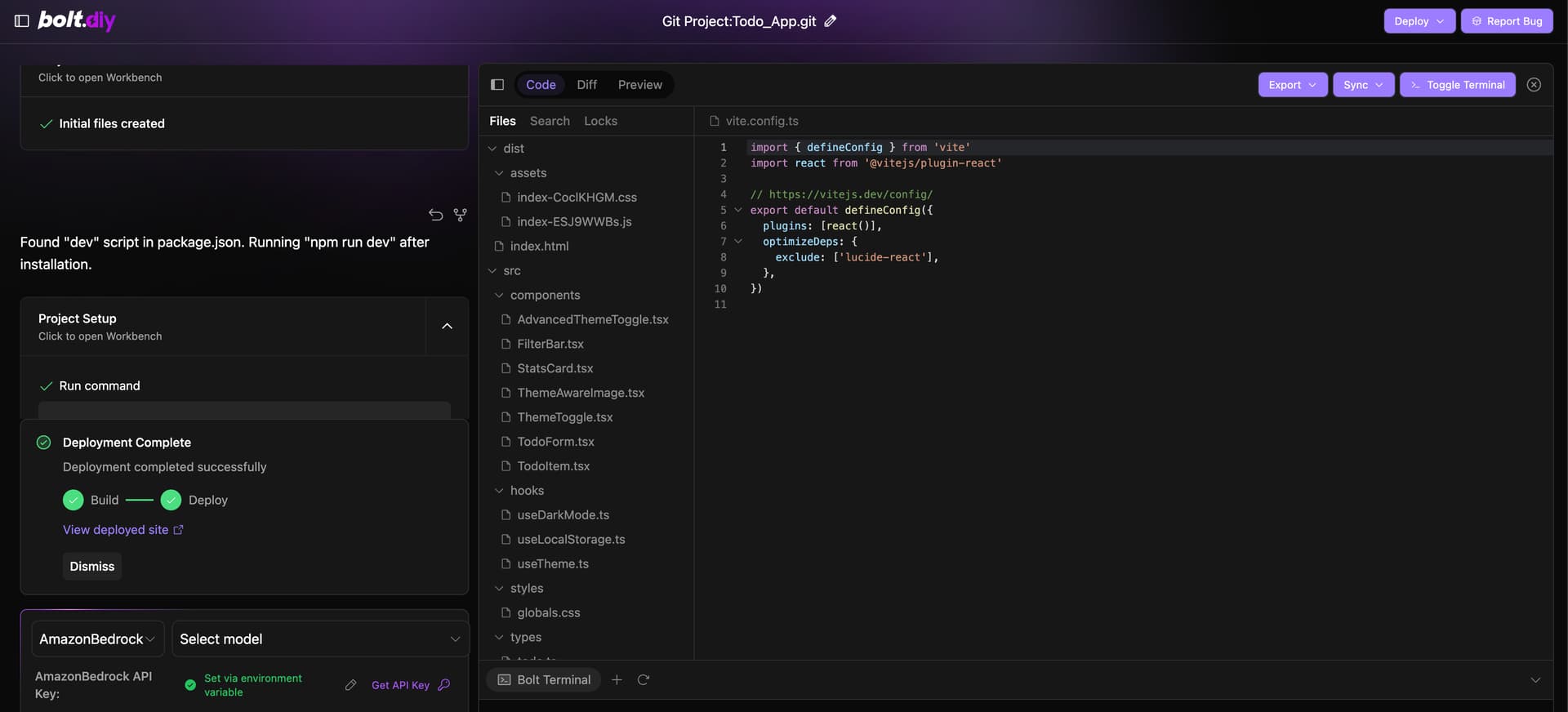
Task: Collapse terminal panel with chevron icon
Action: [1535, 680]
